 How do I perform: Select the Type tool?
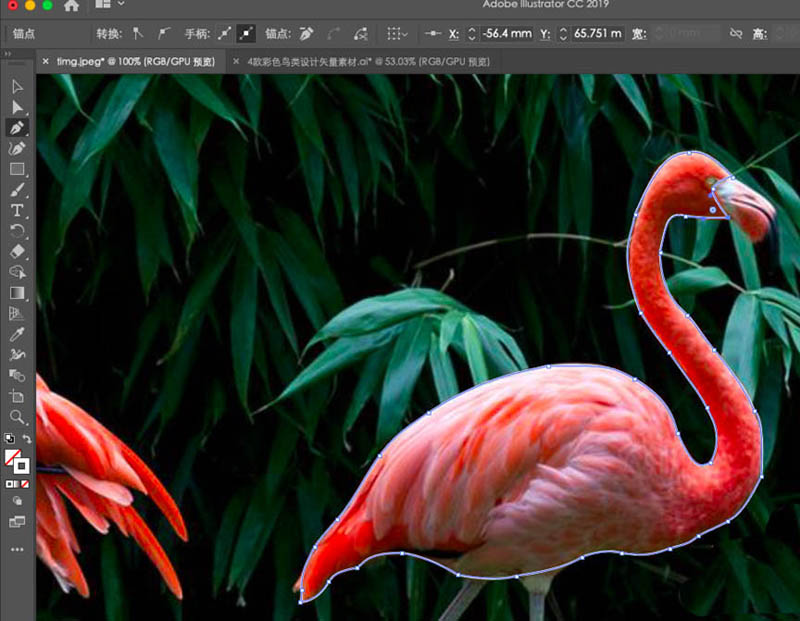pos(17,210)
